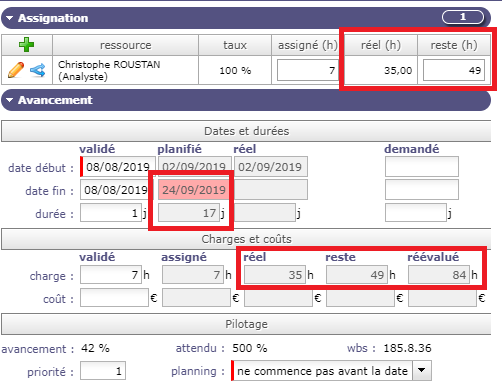Click the planning label
502x387 pixels.
tap(198, 371)
